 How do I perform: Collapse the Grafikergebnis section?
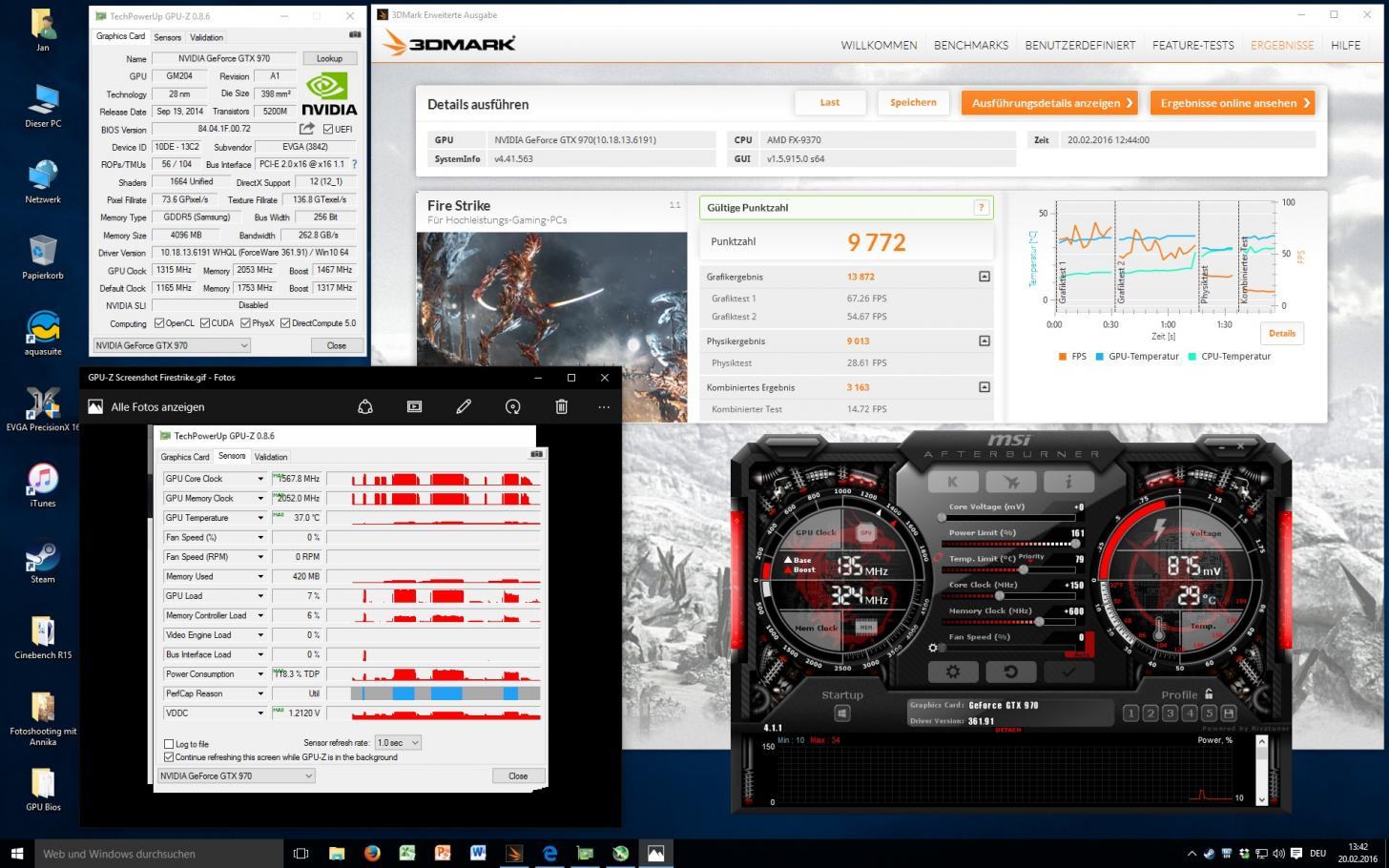point(984,277)
